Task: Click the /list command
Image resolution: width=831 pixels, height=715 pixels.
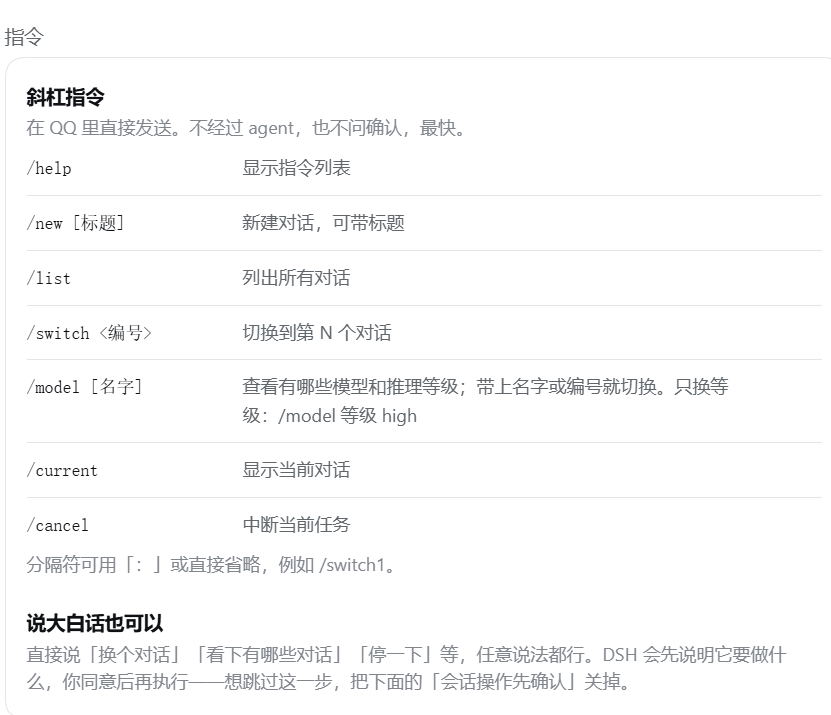Action: click(49, 278)
